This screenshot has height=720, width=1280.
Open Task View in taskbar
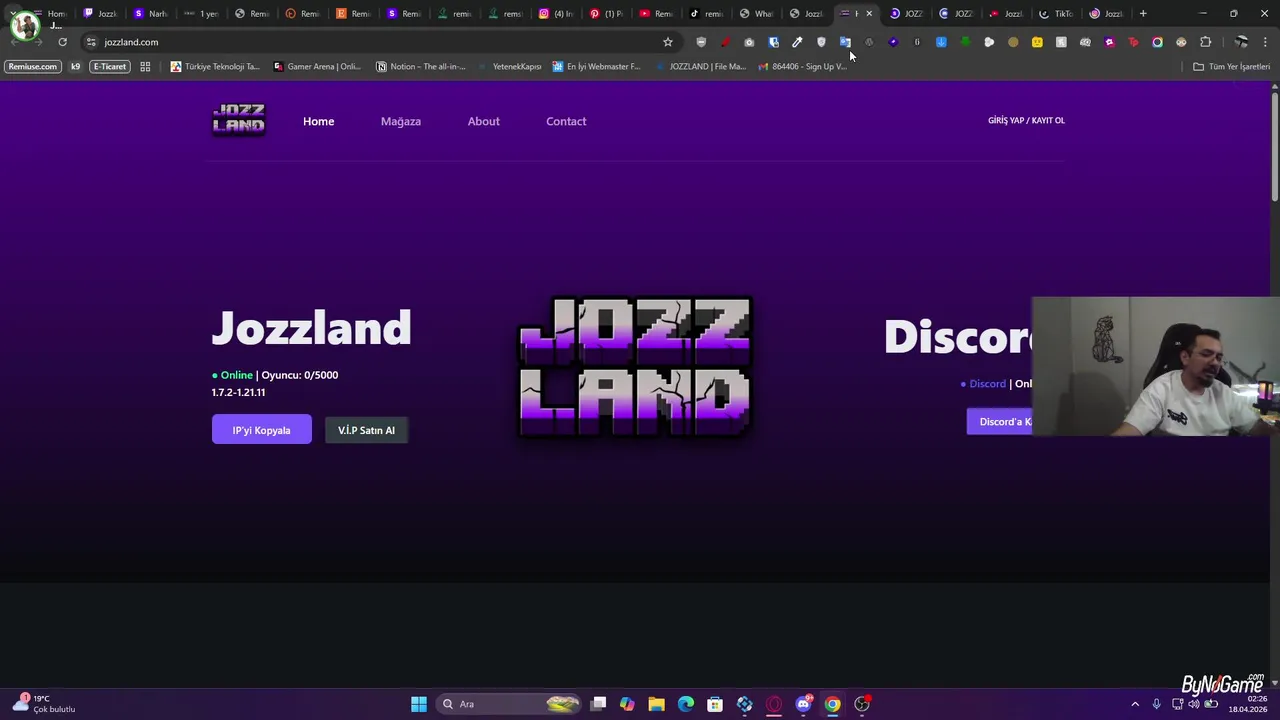click(x=598, y=704)
